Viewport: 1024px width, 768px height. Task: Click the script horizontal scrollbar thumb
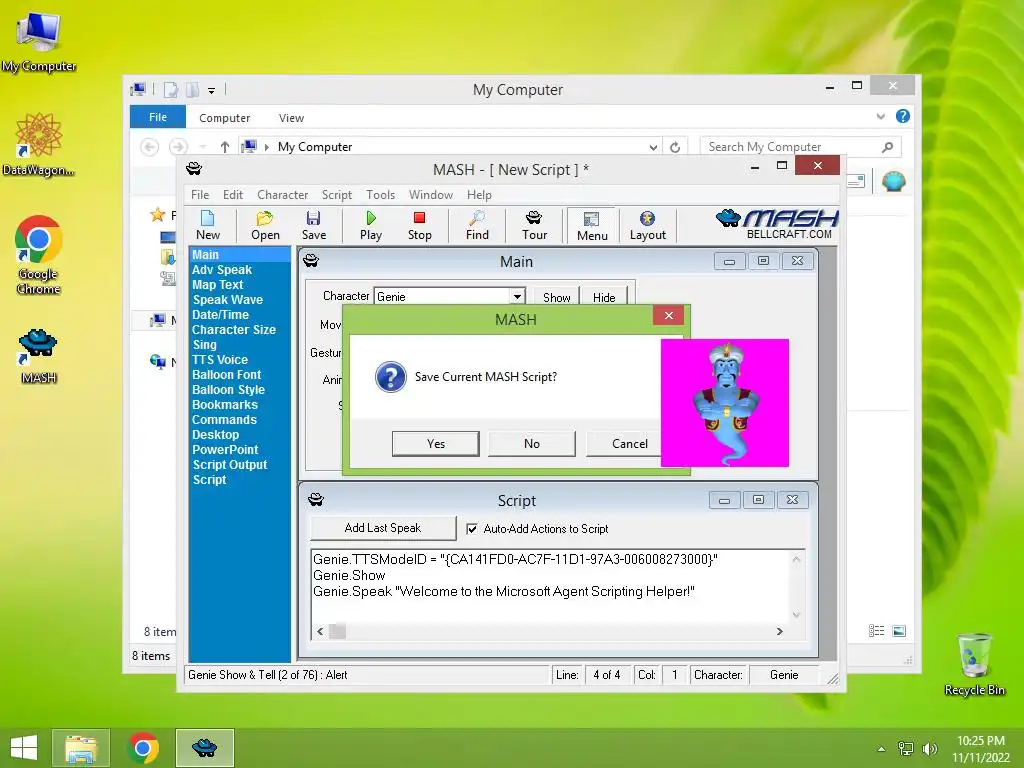tap(337, 632)
